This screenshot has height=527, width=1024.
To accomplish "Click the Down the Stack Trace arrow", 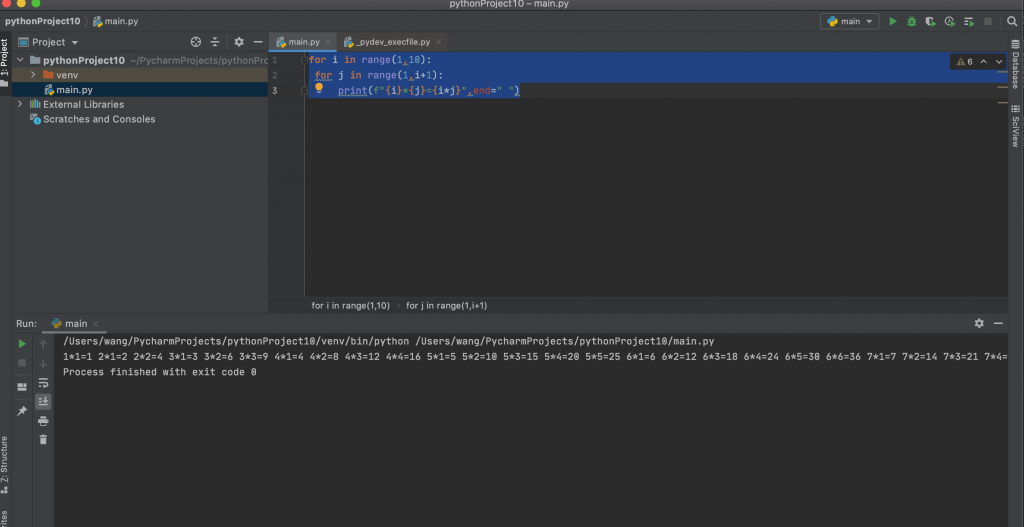I will [x=44, y=363].
